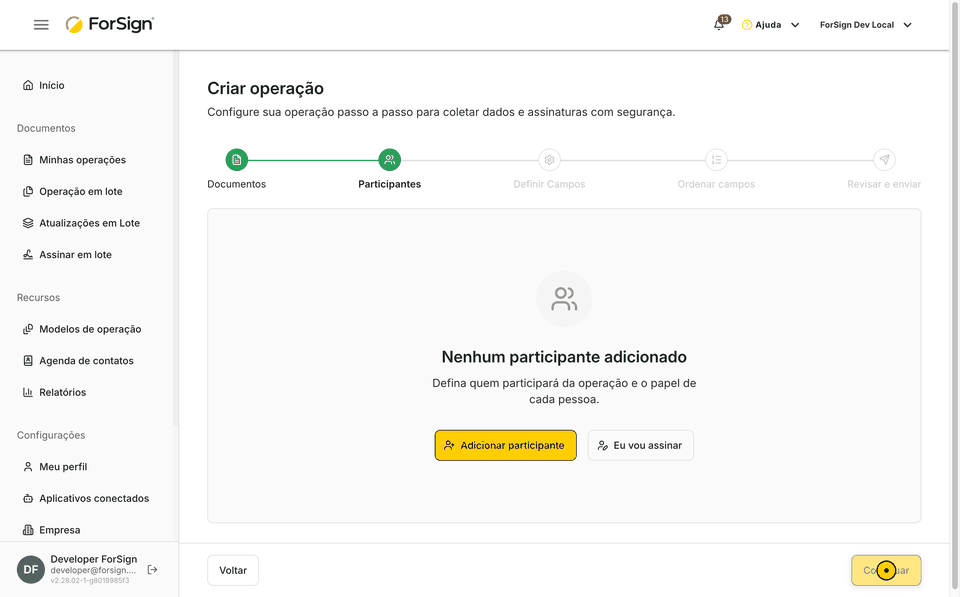Click the Definir Campos gear step icon
960x597 pixels.
549,160
